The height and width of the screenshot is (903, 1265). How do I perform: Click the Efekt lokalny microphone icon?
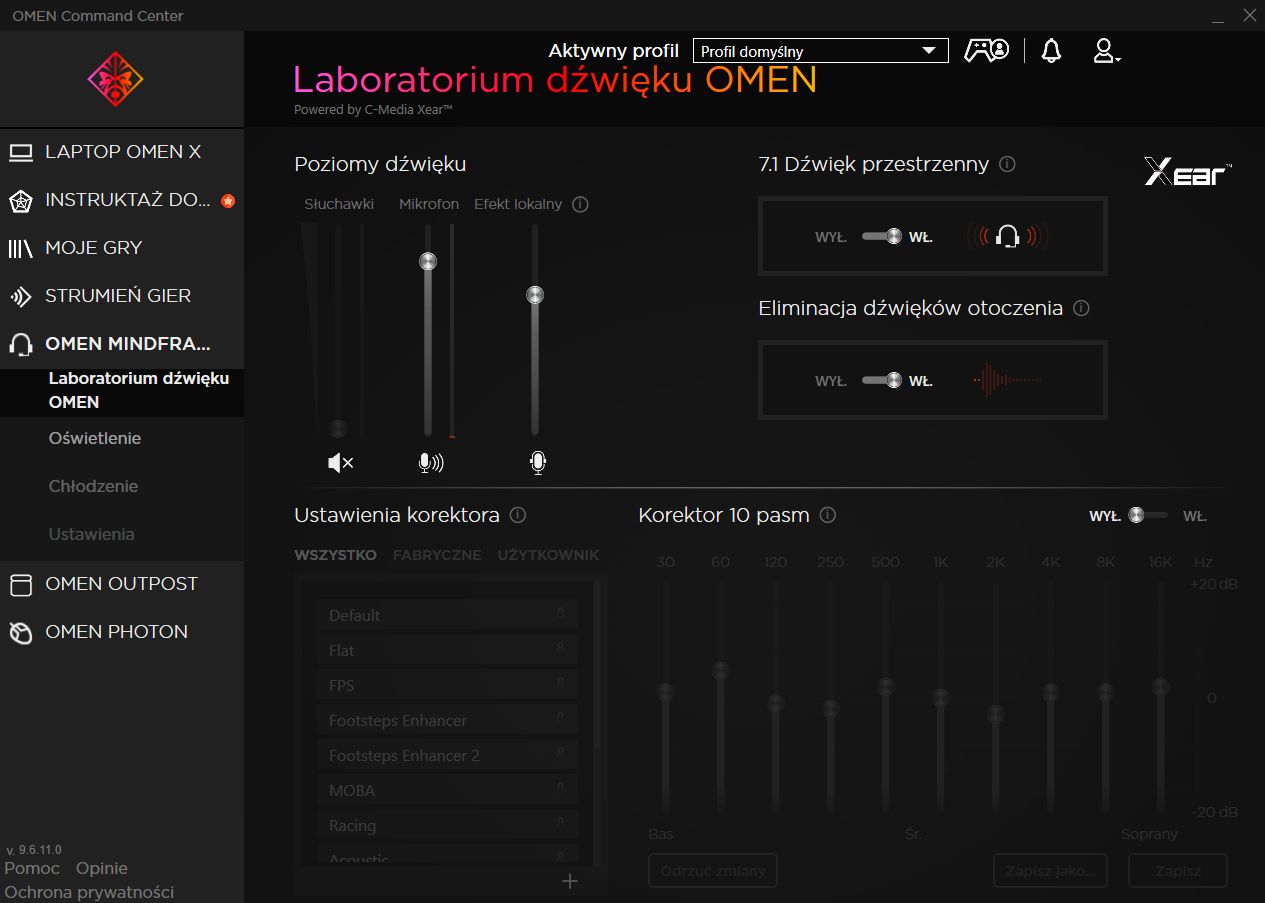click(x=538, y=462)
